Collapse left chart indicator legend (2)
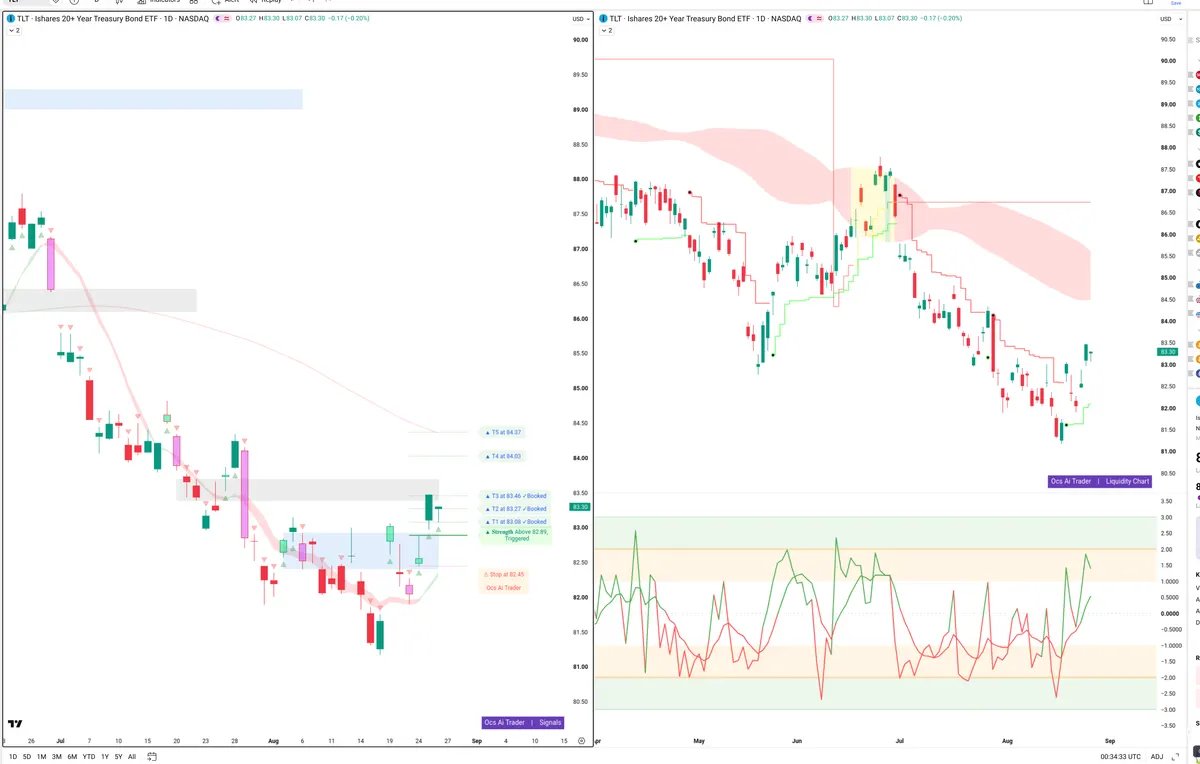The image size is (1200, 764). [13, 31]
